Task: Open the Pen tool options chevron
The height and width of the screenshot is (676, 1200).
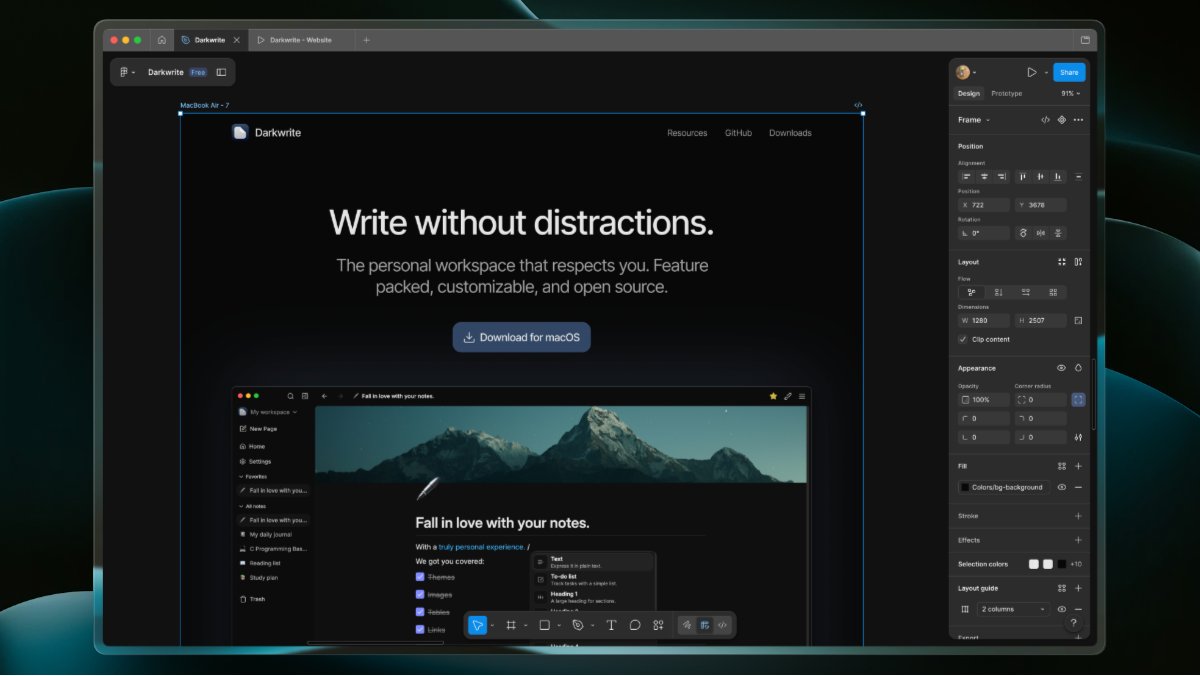Action: [x=592, y=626]
